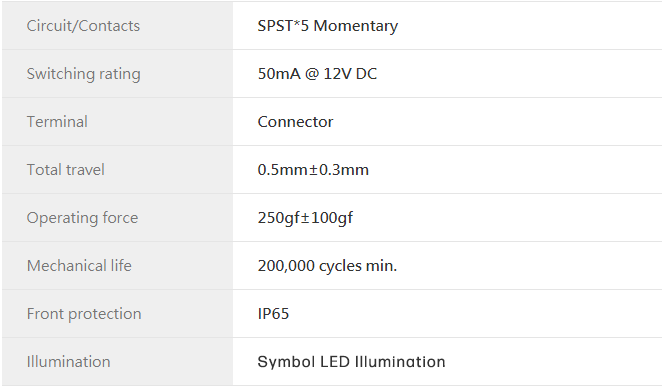
Task: Click the 12V DC text
Action: click(350, 74)
